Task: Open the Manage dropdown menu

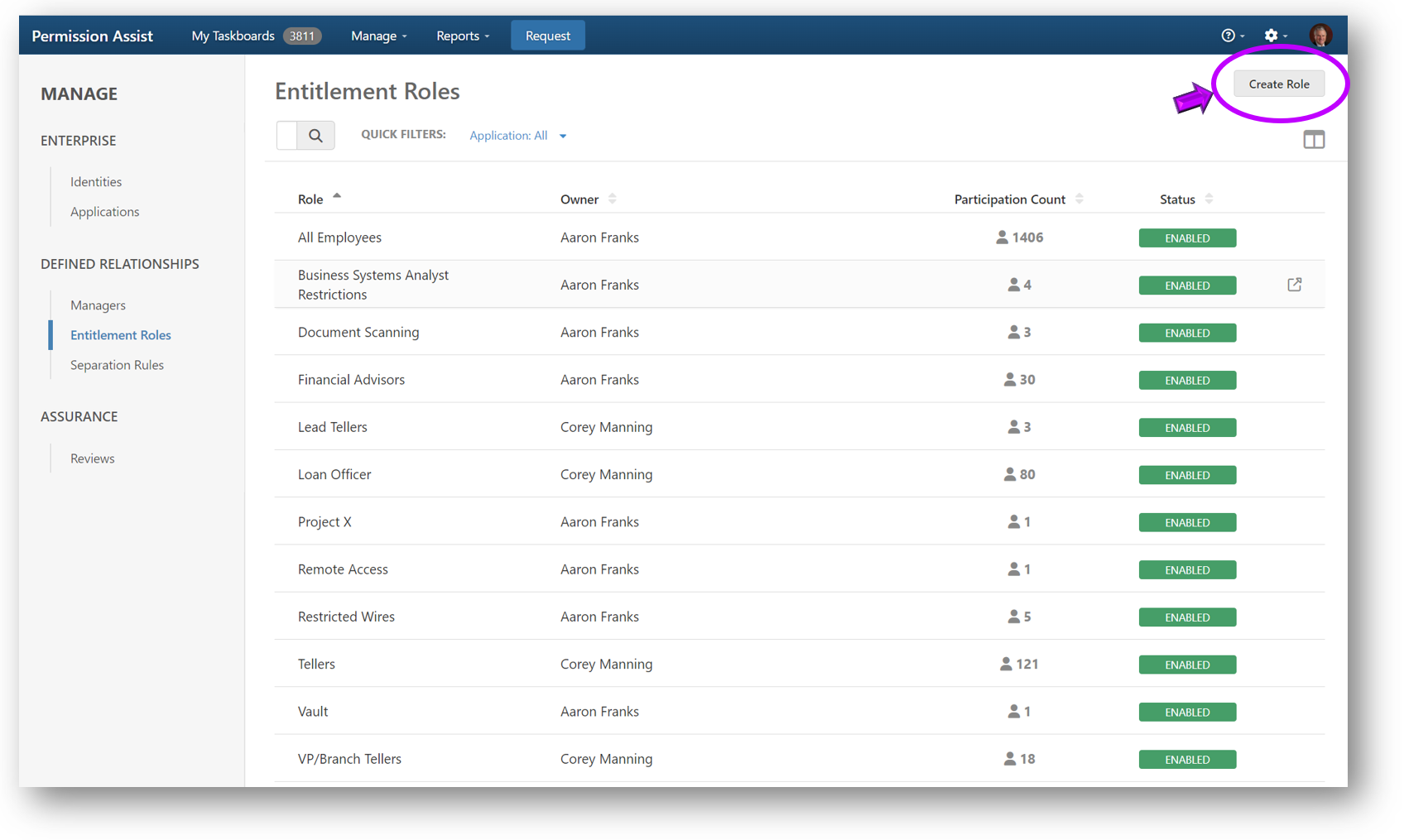Action: 378,36
